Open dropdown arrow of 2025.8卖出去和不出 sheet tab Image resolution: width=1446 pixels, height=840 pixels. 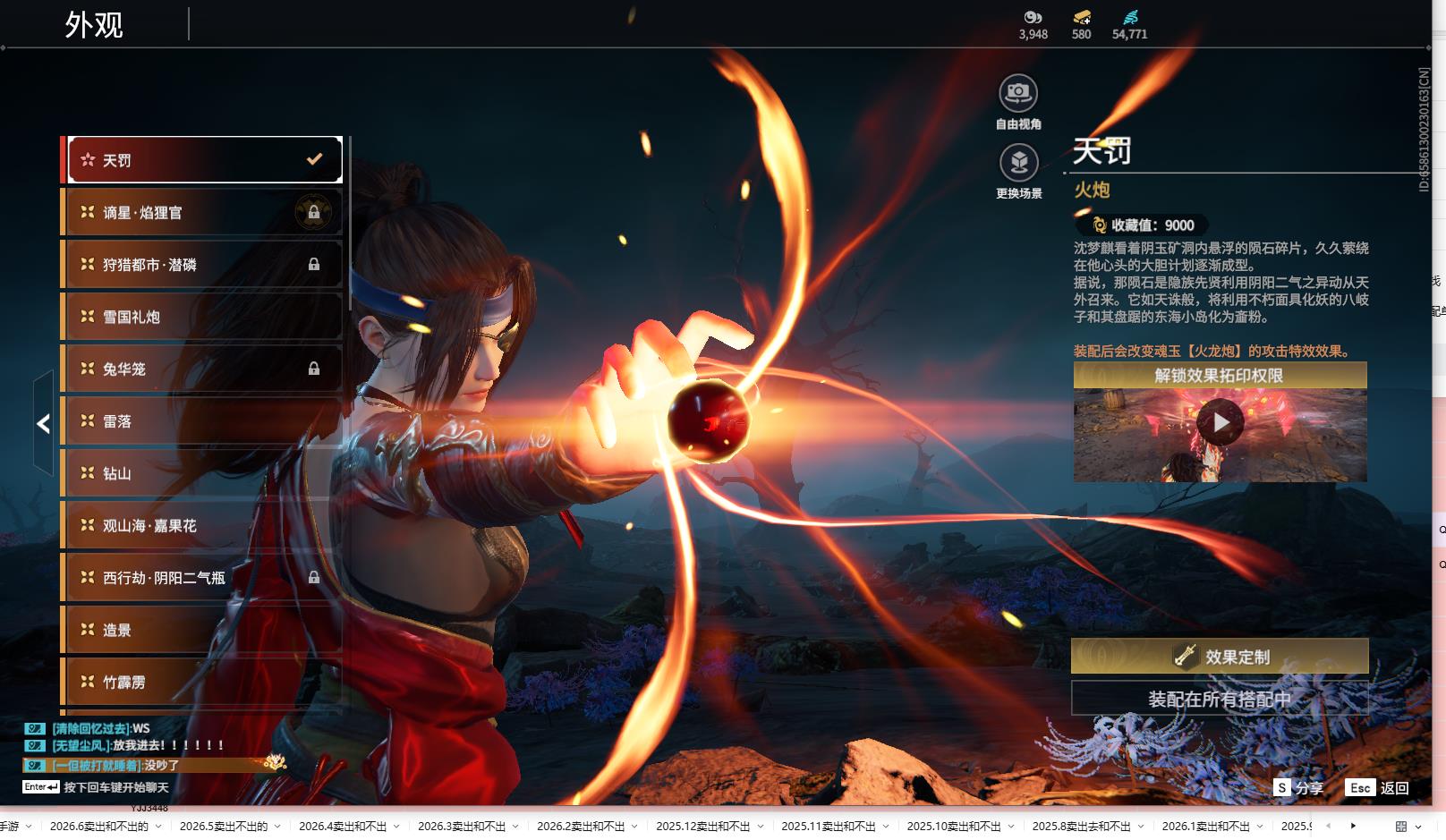pos(1141,827)
